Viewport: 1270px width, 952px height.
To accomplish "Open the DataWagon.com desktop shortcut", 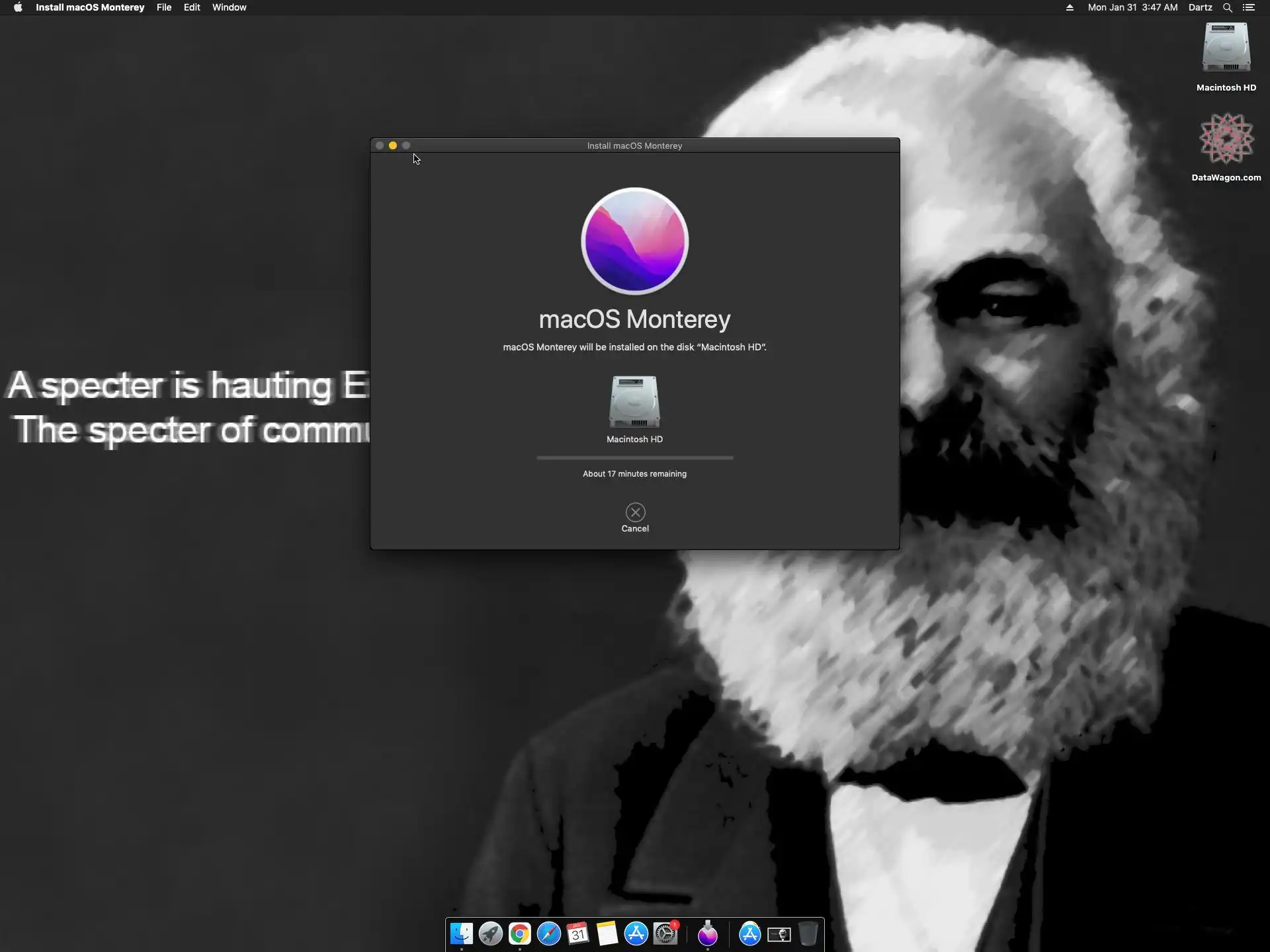I will [x=1226, y=139].
